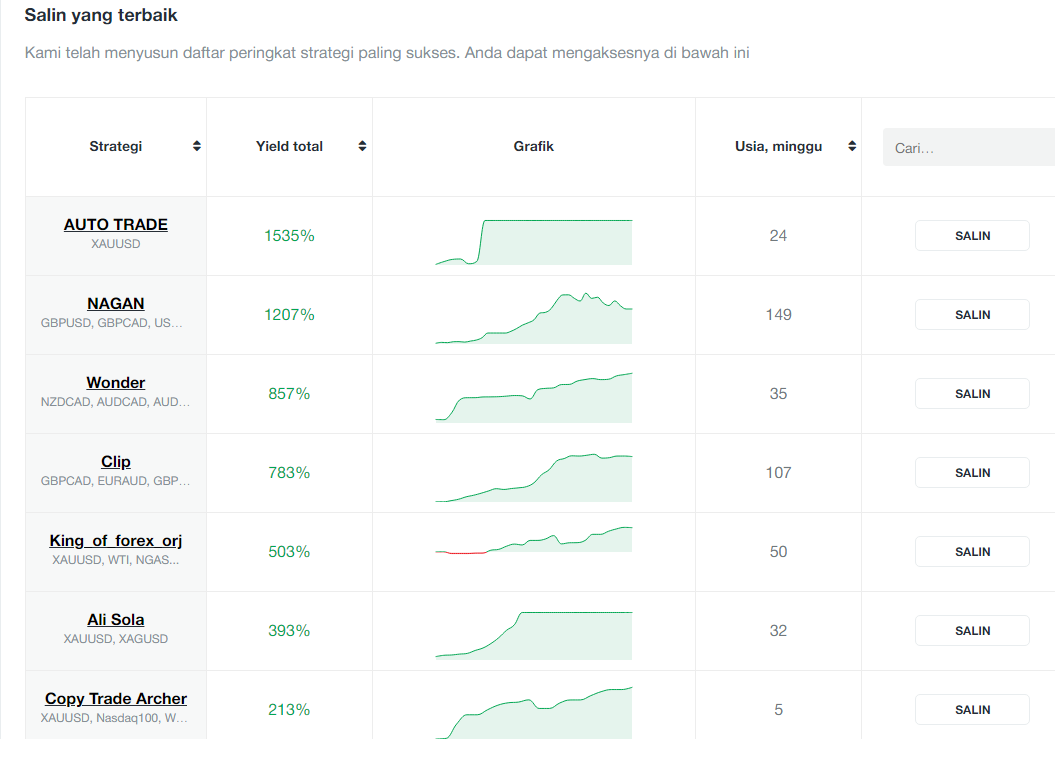
Task: Sort table by Strategi column arrows
Action: [x=196, y=146]
